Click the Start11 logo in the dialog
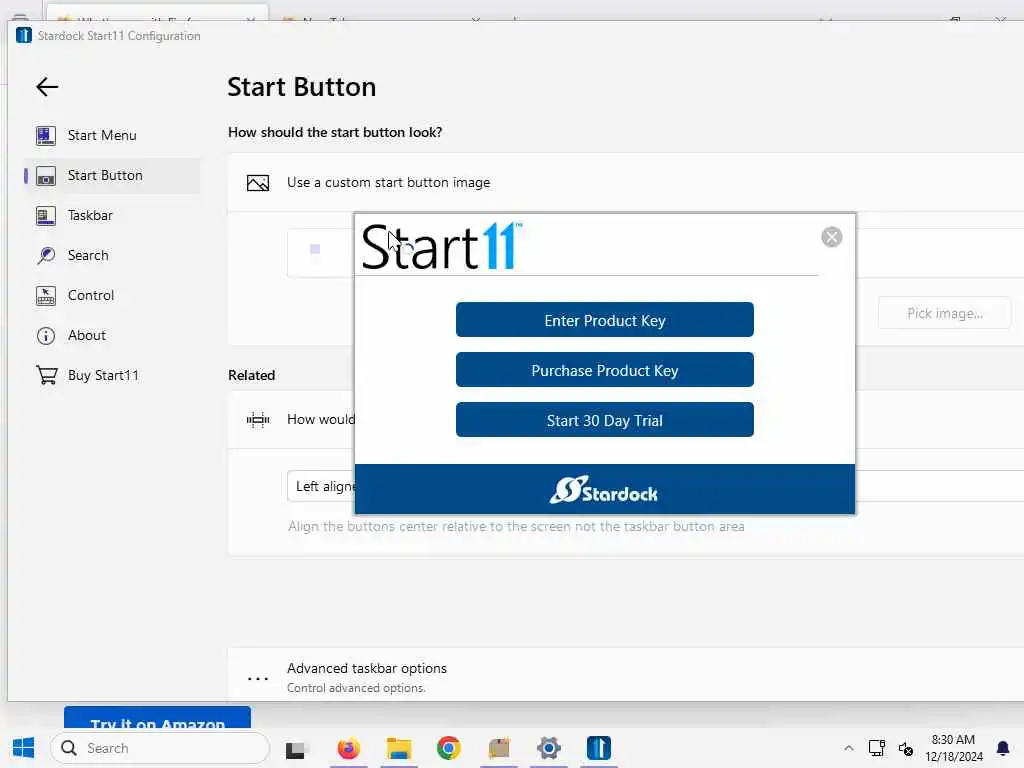Image resolution: width=1024 pixels, height=768 pixels. (442, 246)
